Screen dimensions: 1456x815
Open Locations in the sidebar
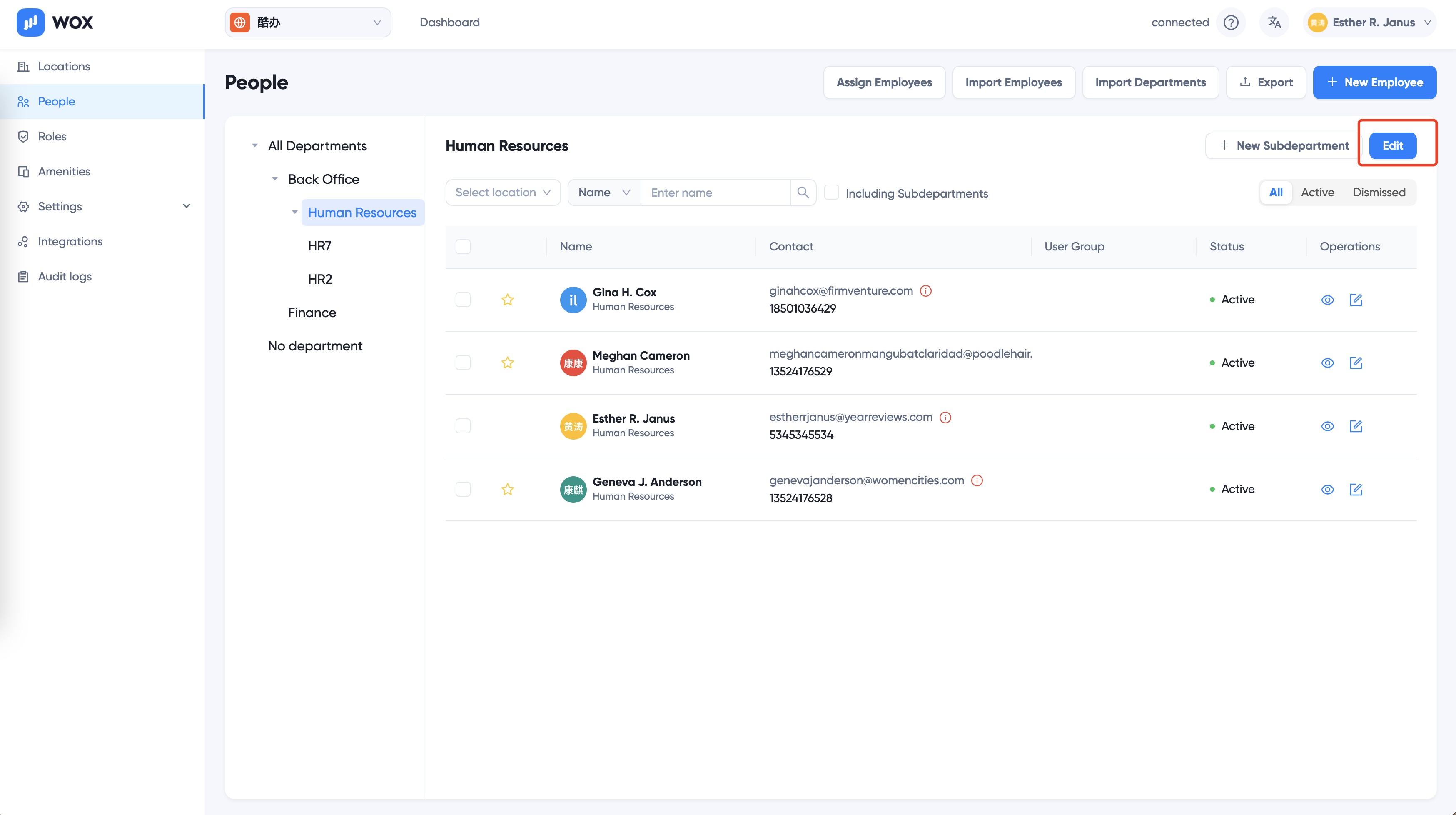[102, 66]
